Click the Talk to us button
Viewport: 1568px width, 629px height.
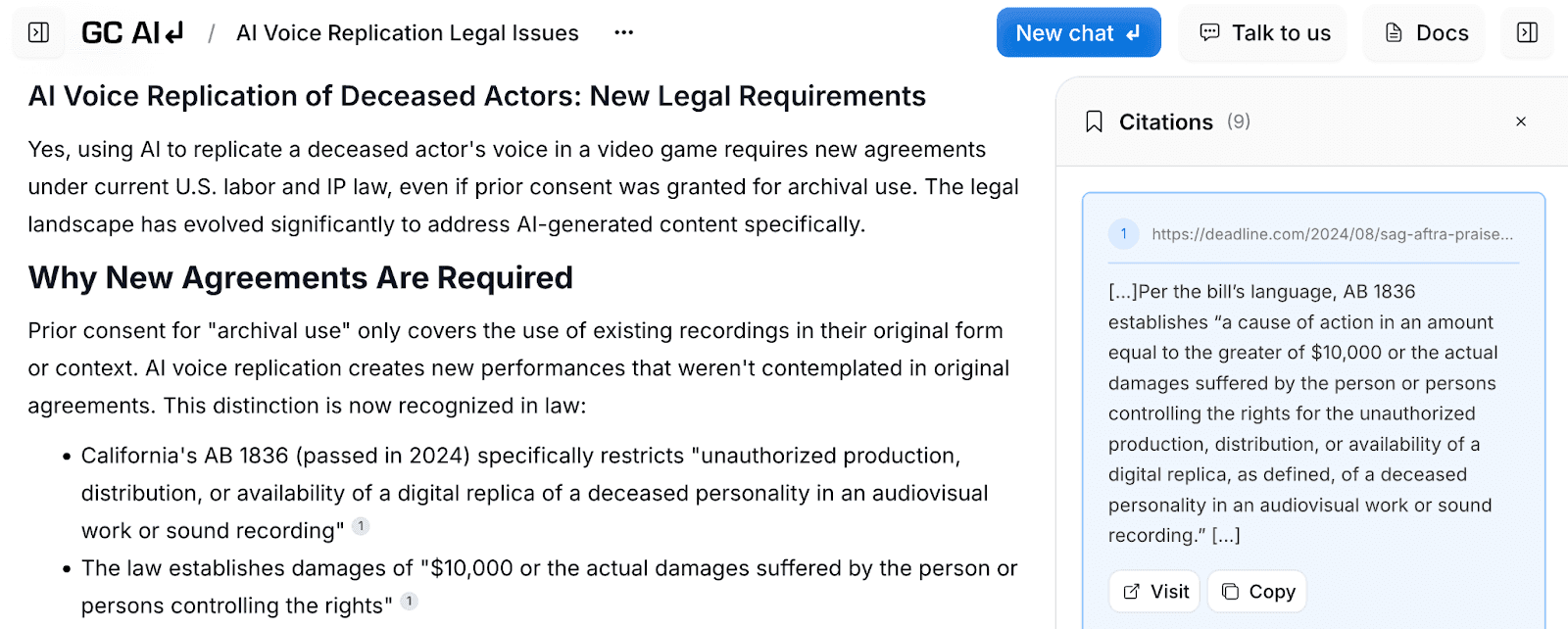[x=1264, y=33]
